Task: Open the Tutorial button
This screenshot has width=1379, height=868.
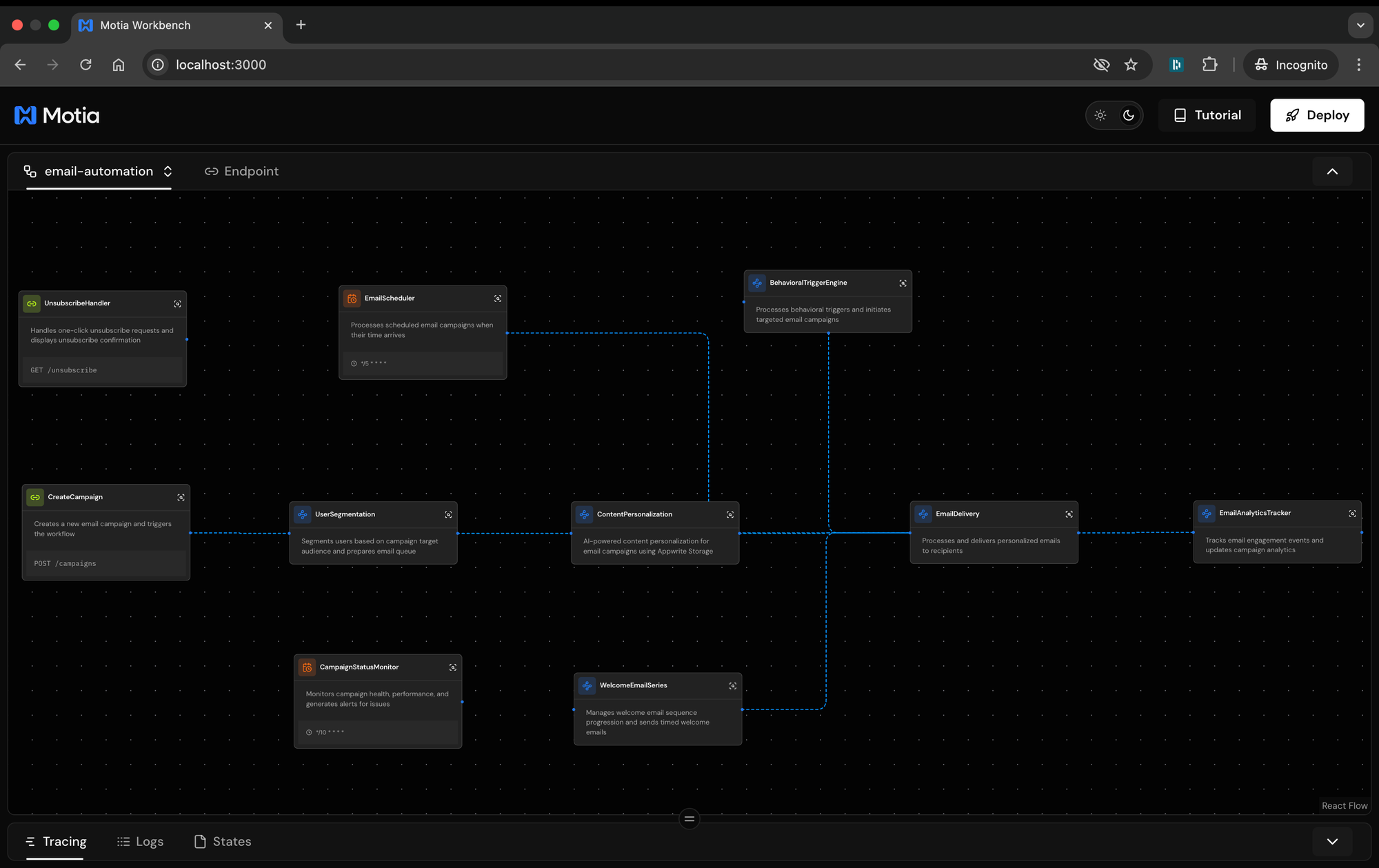Action: pyautogui.click(x=1207, y=115)
